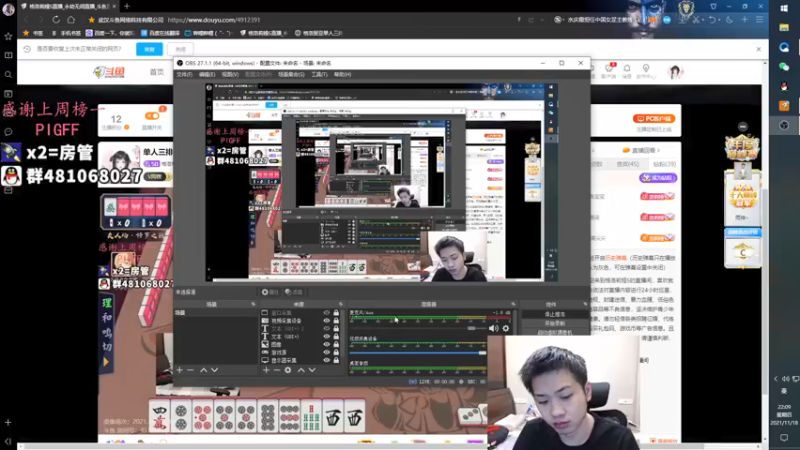
Task: Open user avatar on Douyu header
Action: 675,72
